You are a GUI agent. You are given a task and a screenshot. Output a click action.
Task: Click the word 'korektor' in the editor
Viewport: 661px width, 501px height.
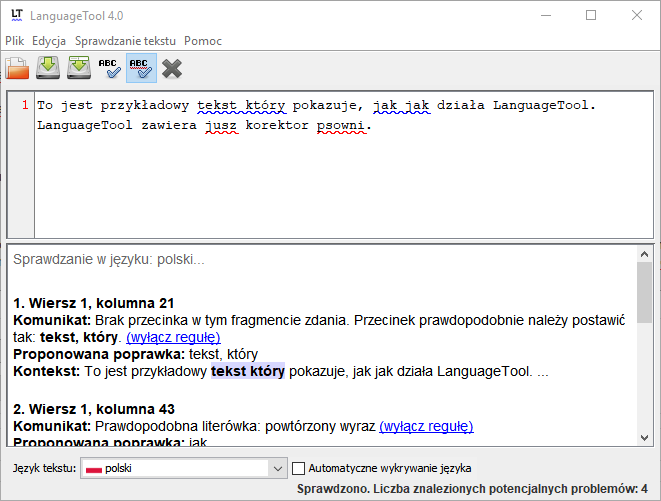tap(277, 126)
